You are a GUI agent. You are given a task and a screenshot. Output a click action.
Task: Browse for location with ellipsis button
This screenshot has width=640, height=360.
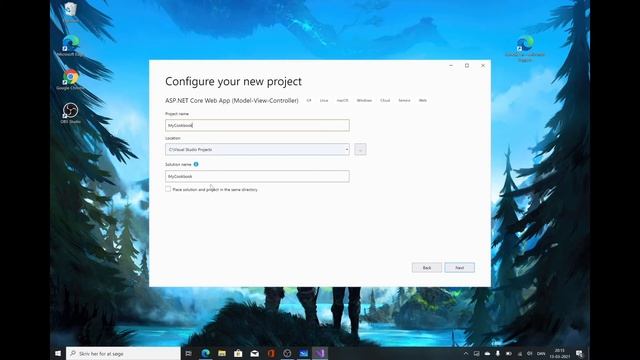tap(360, 149)
